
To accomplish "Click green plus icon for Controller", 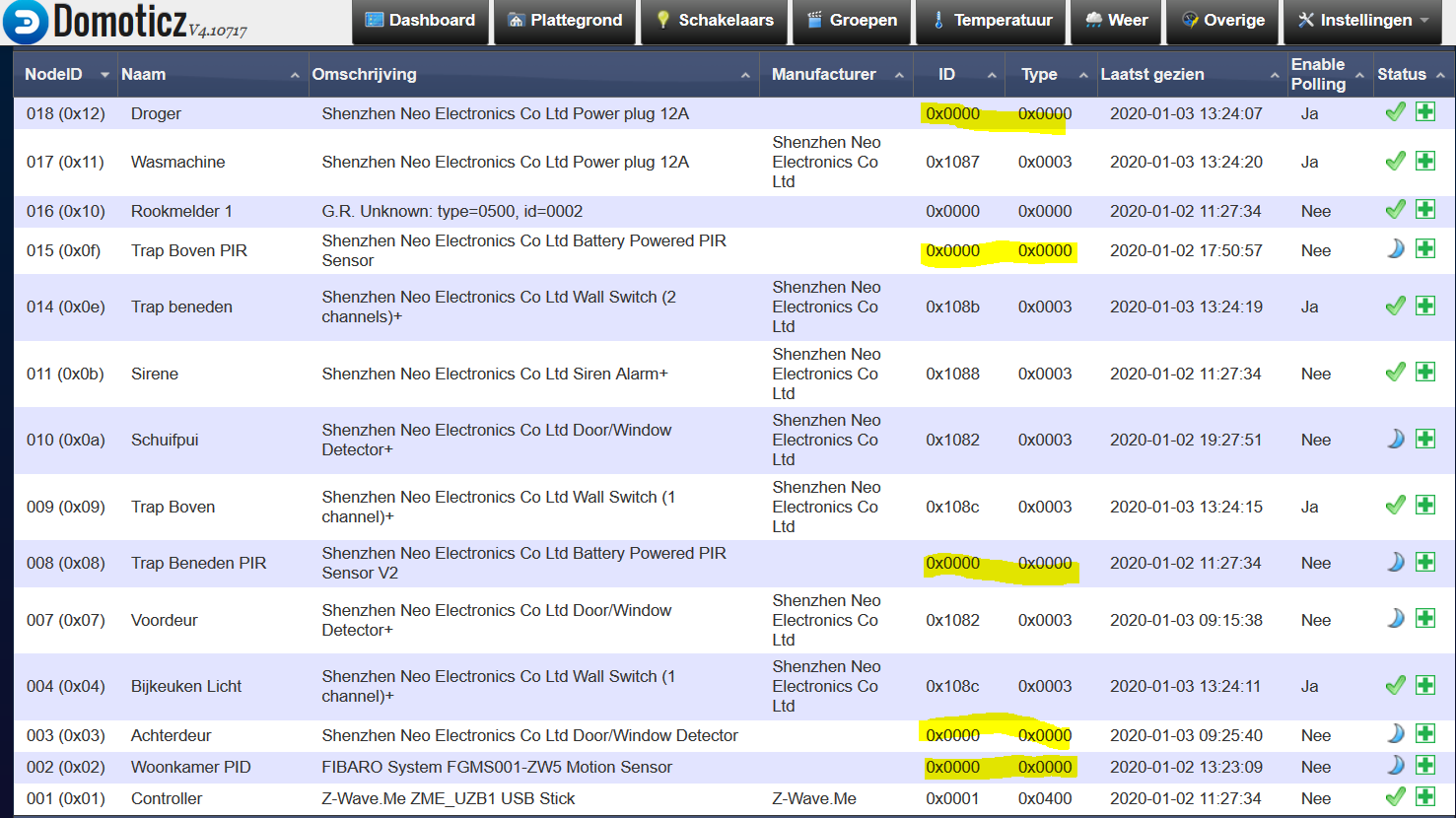I will coord(1425,796).
